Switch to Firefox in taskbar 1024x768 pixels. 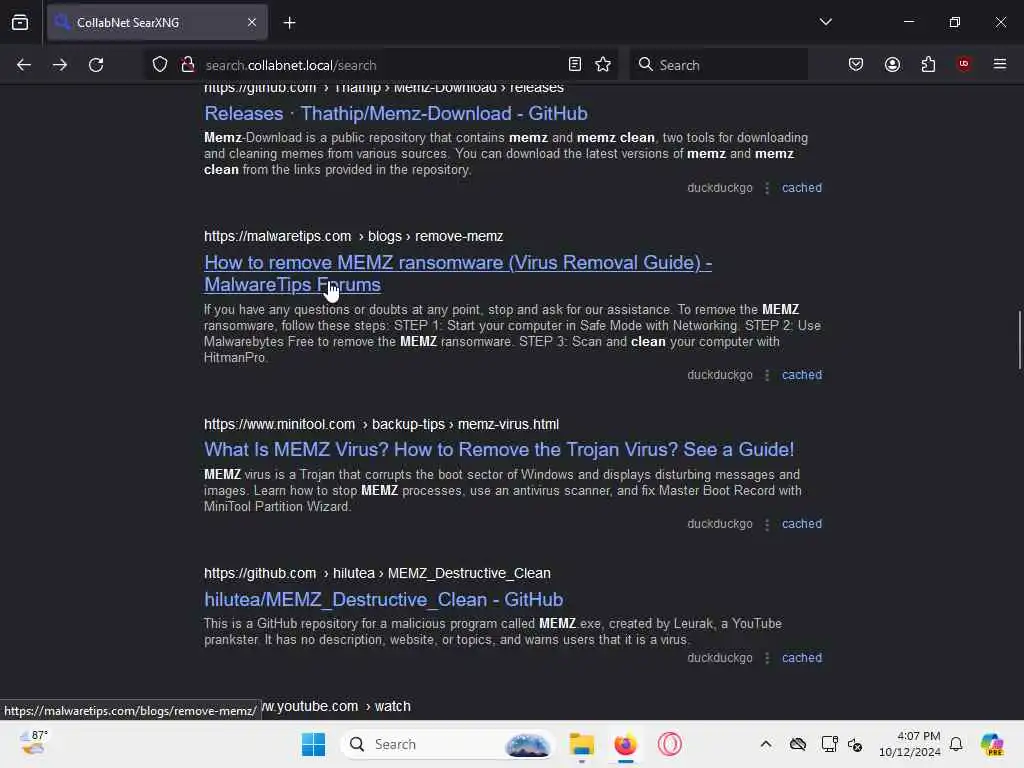click(x=625, y=744)
